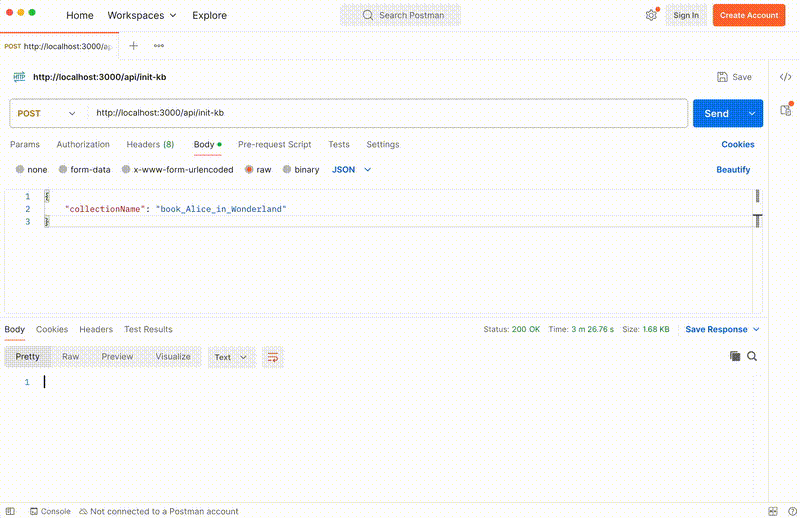Click the Create Account button

[749, 15]
